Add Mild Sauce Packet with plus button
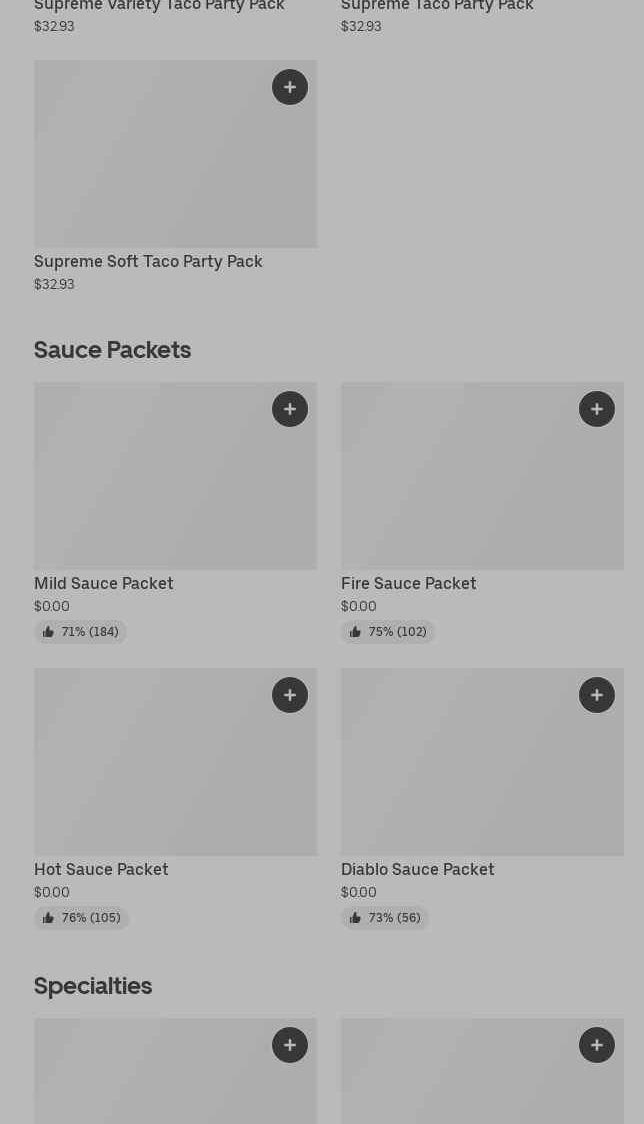The width and height of the screenshot is (644, 1124). pyautogui.click(x=290, y=409)
